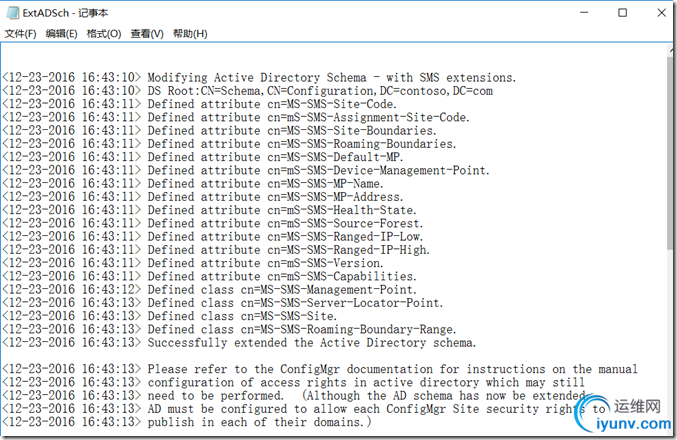Click the vertical scrollbar thumb
The image size is (677, 440).
coord(672,151)
